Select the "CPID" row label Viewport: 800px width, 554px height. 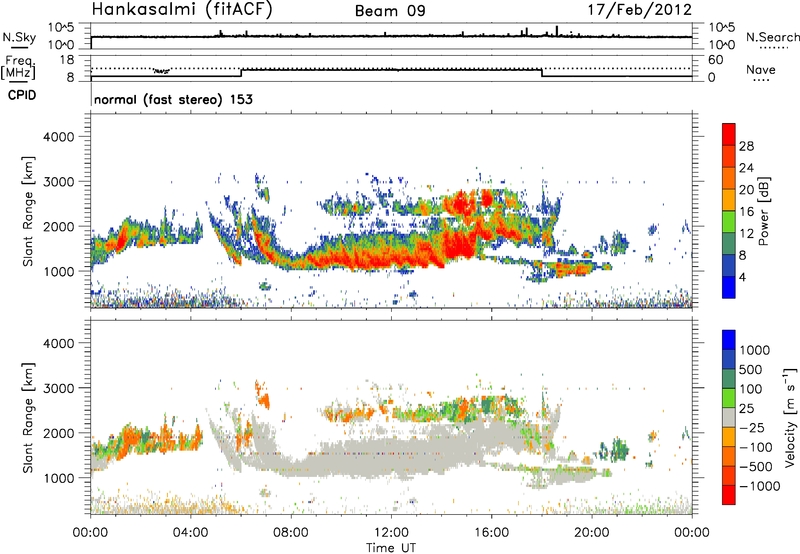point(22,95)
